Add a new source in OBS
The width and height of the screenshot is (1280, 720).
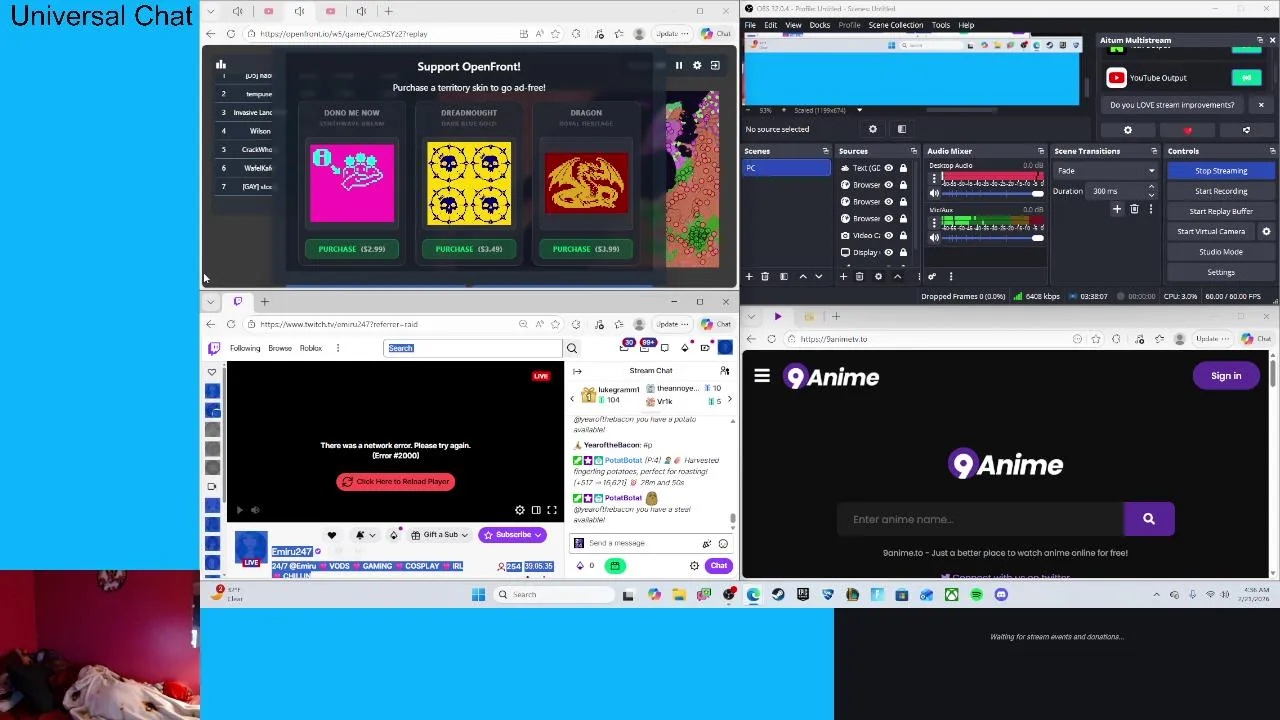coord(843,277)
